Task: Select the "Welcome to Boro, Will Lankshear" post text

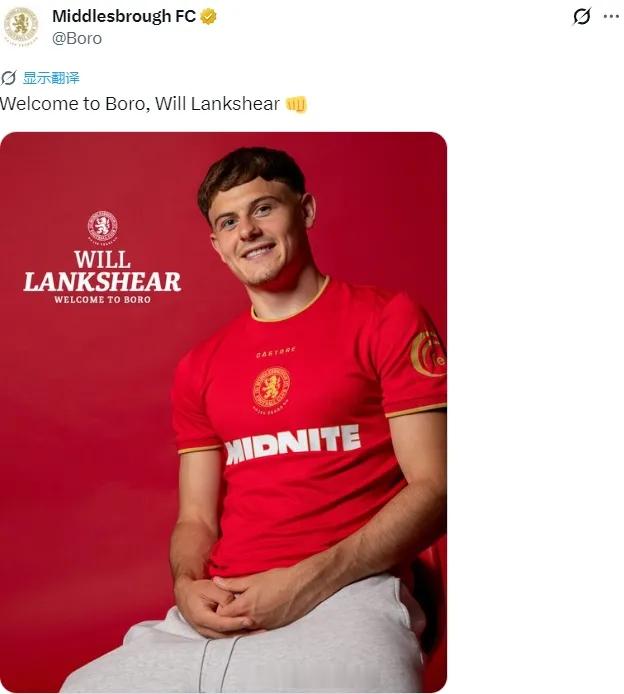Action: coord(140,104)
